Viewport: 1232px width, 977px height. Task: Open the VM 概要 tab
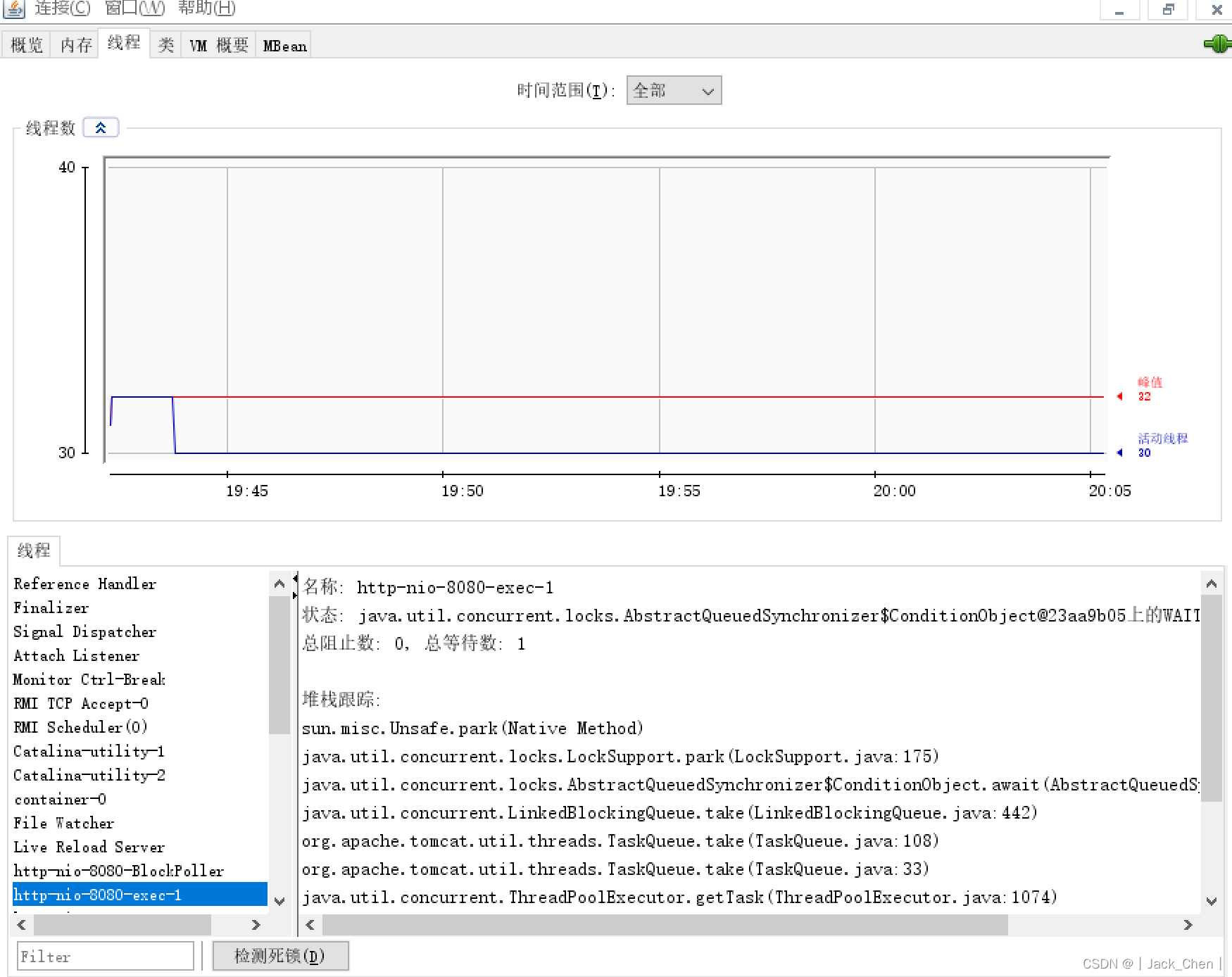pos(219,45)
